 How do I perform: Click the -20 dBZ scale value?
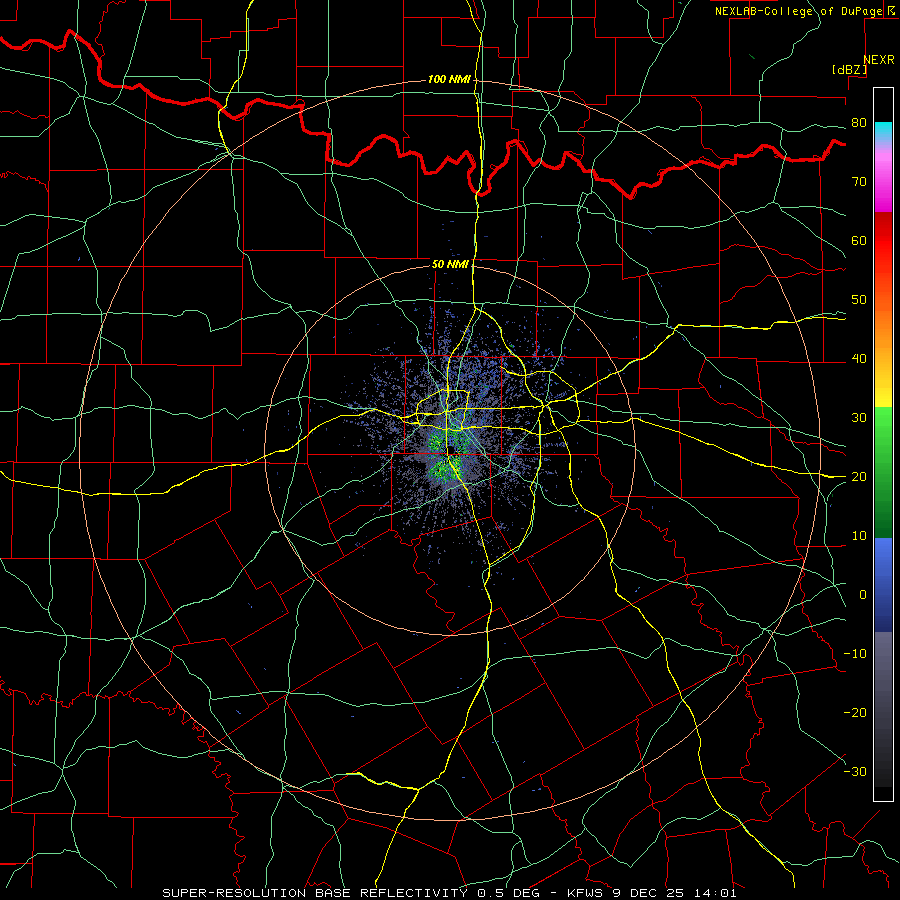[x=855, y=713]
